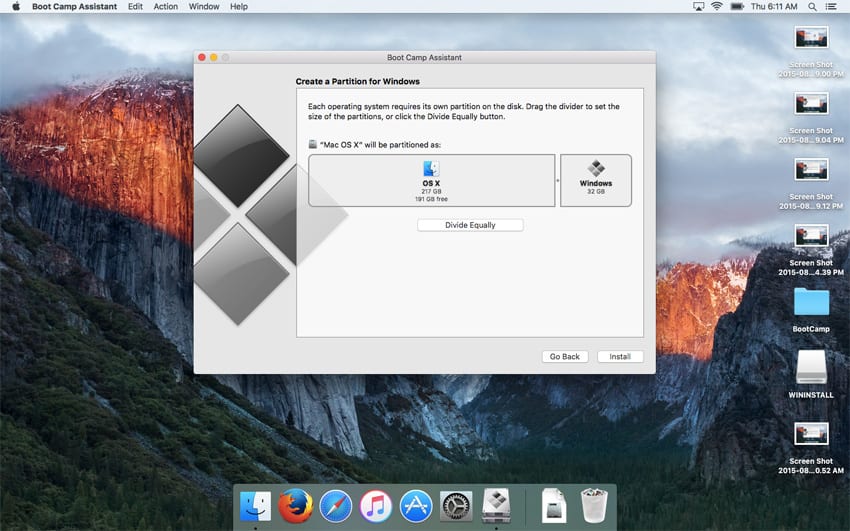This screenshot has width=850, height=531.
Task: Close the Boot Camp Assistant window
Action: 202,57
